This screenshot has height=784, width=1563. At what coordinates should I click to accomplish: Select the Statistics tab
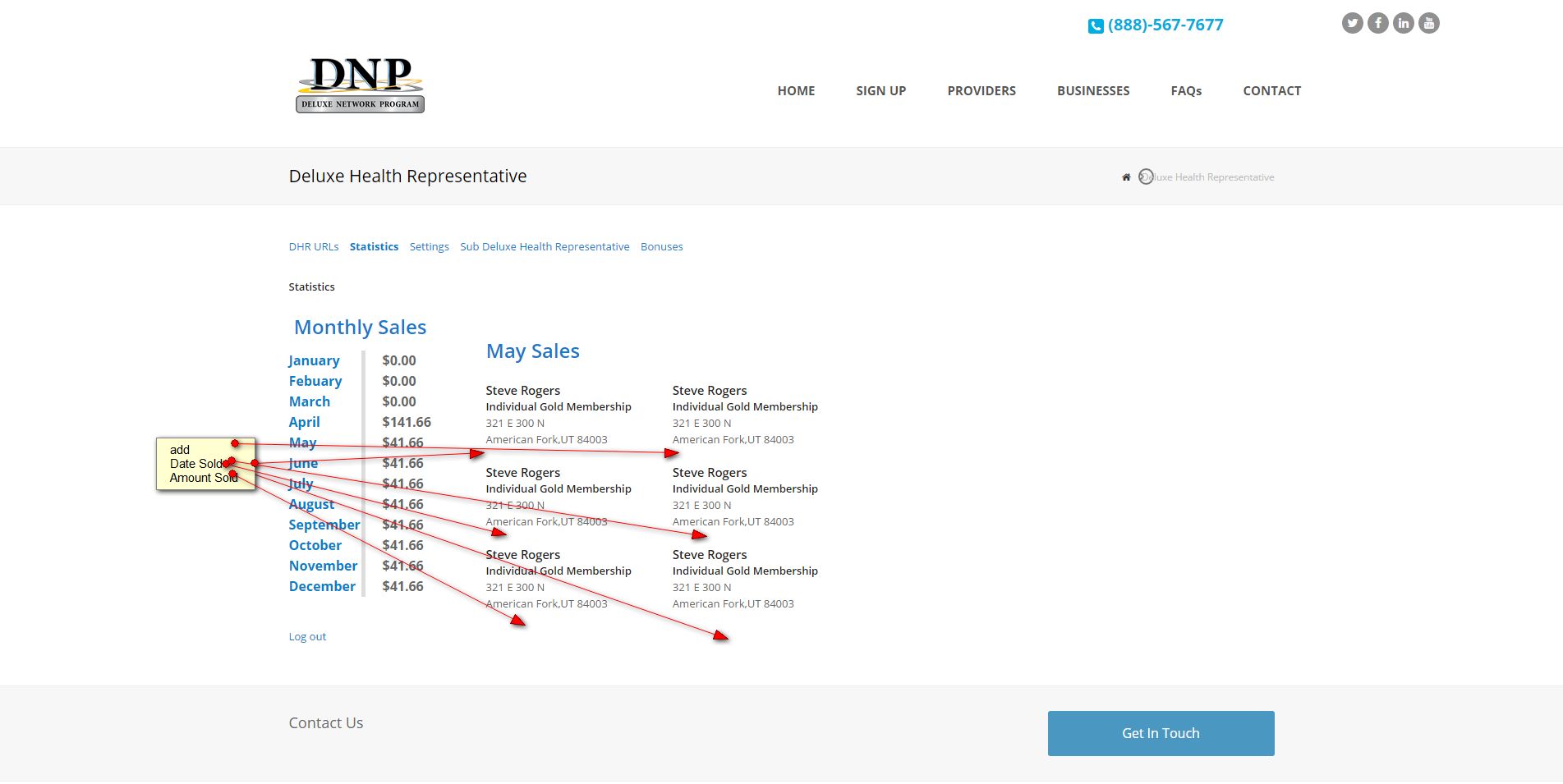coord(374,246)
